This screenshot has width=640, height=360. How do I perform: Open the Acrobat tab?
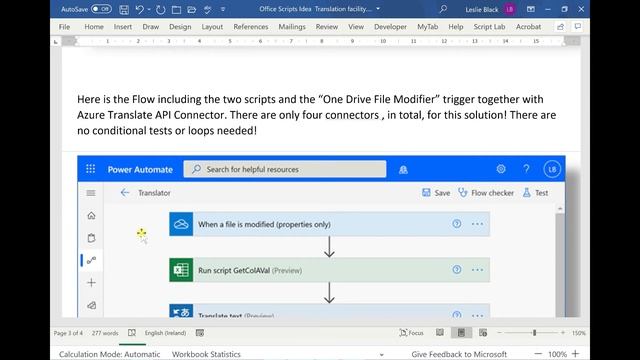pos(528,27)
